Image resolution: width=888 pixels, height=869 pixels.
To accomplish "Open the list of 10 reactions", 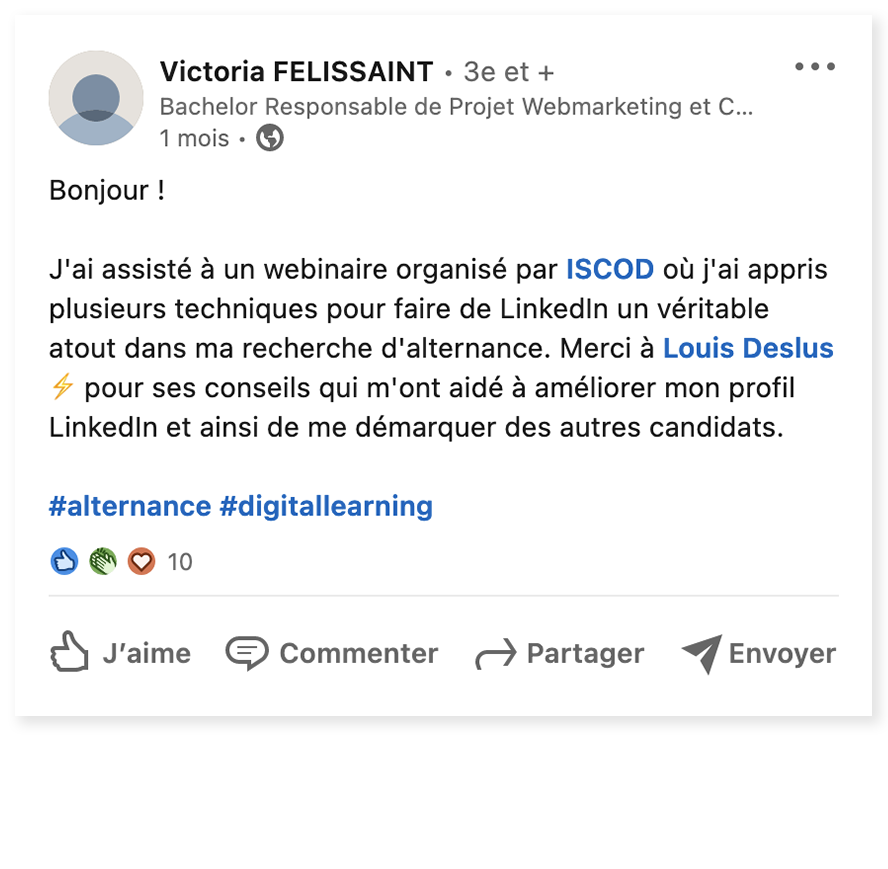I will (180, 562).
